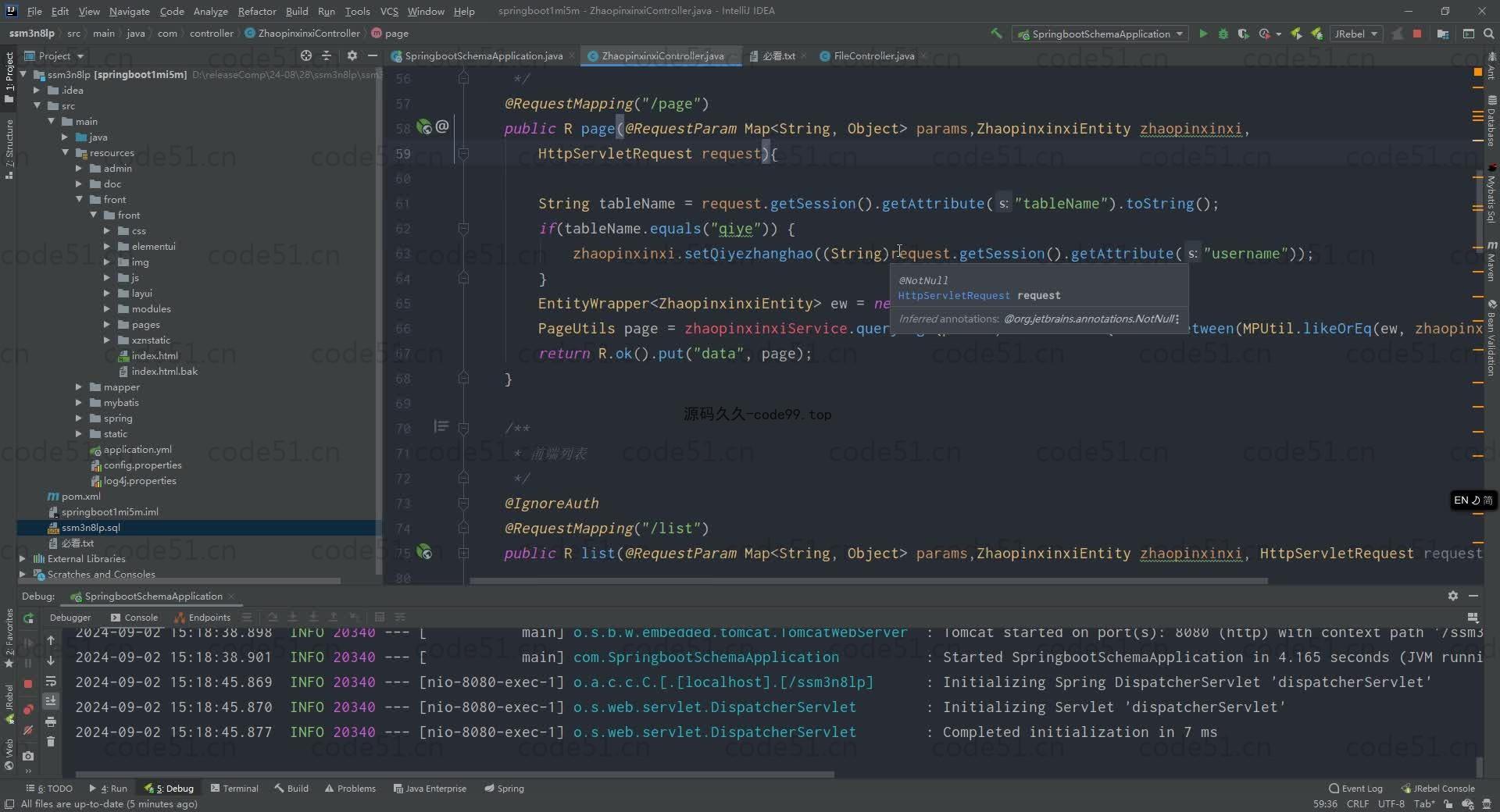Open Terminal tool window button
The width and height of the screenshot is (1500, 812).
click(234, 788)
